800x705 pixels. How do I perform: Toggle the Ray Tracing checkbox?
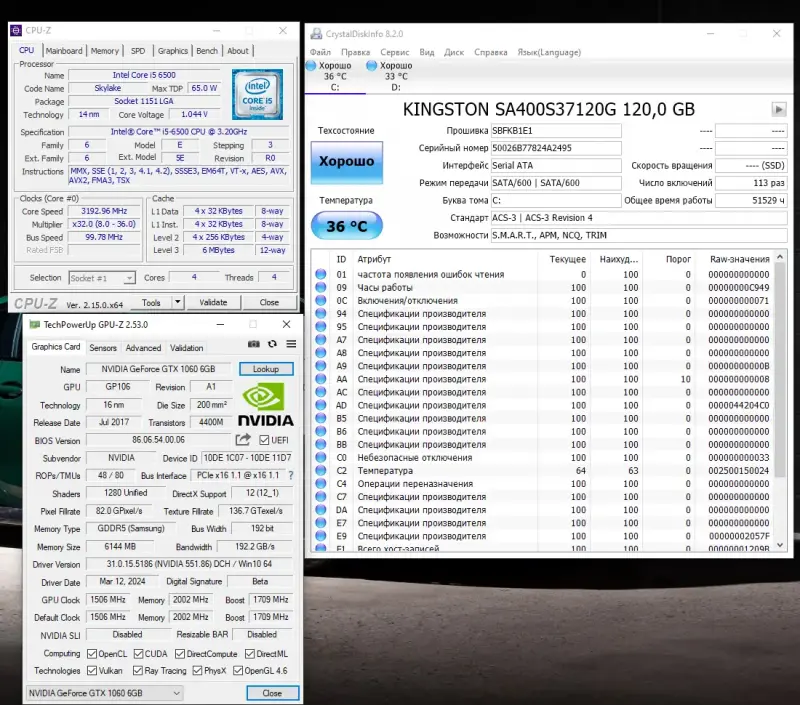(137, 671)
